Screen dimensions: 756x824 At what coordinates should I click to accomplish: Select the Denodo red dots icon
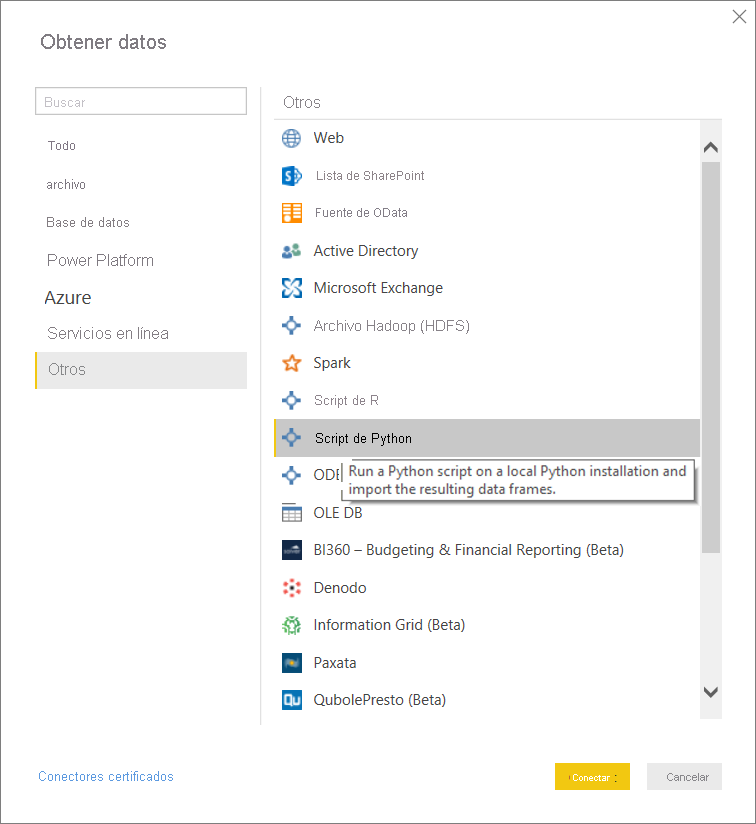[291, 588]
